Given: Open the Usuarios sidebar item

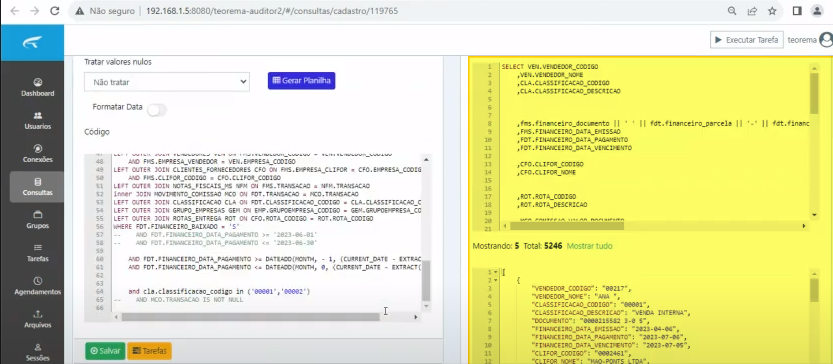Looking at the screenshot, I should (38, 121).
